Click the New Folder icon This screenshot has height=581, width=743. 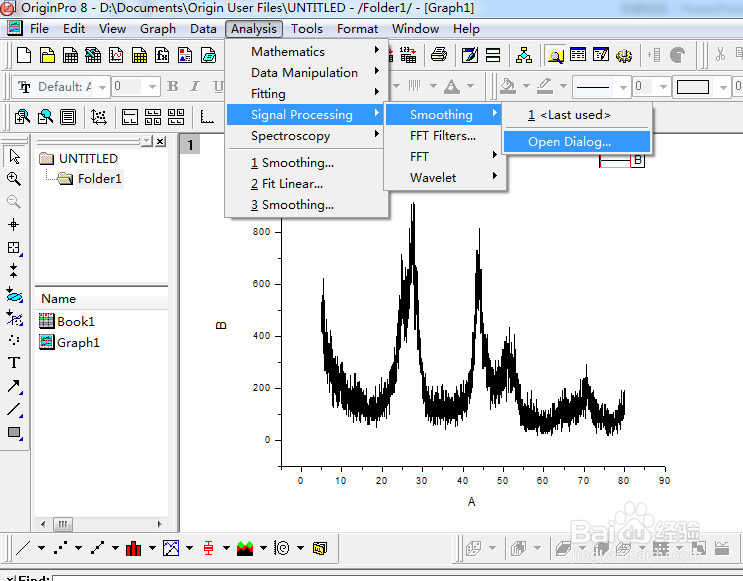(47, 55)
